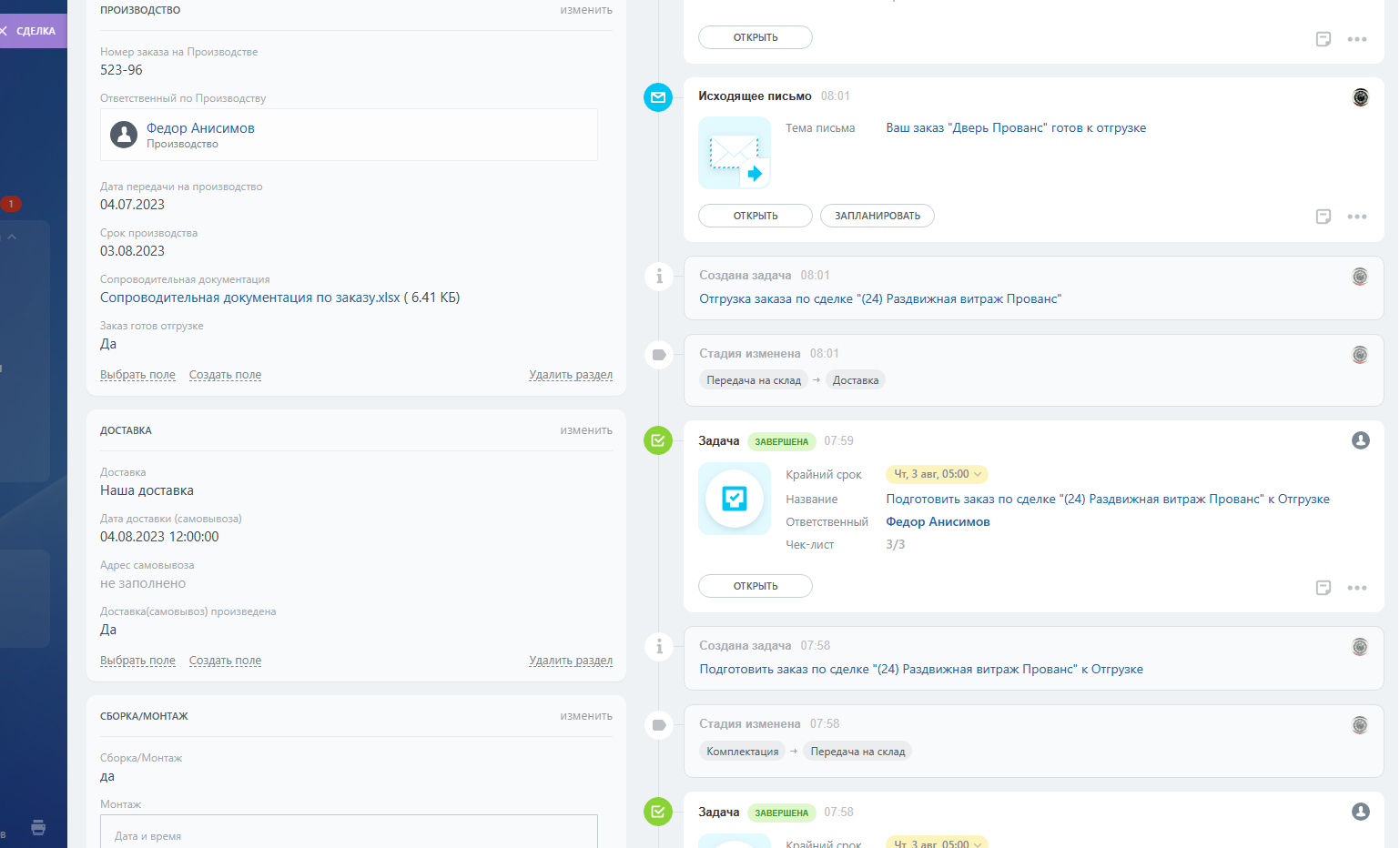The image size is (1400, 848).
Task: Click изменить in the Производство section
Action: (x=585, y=10)
